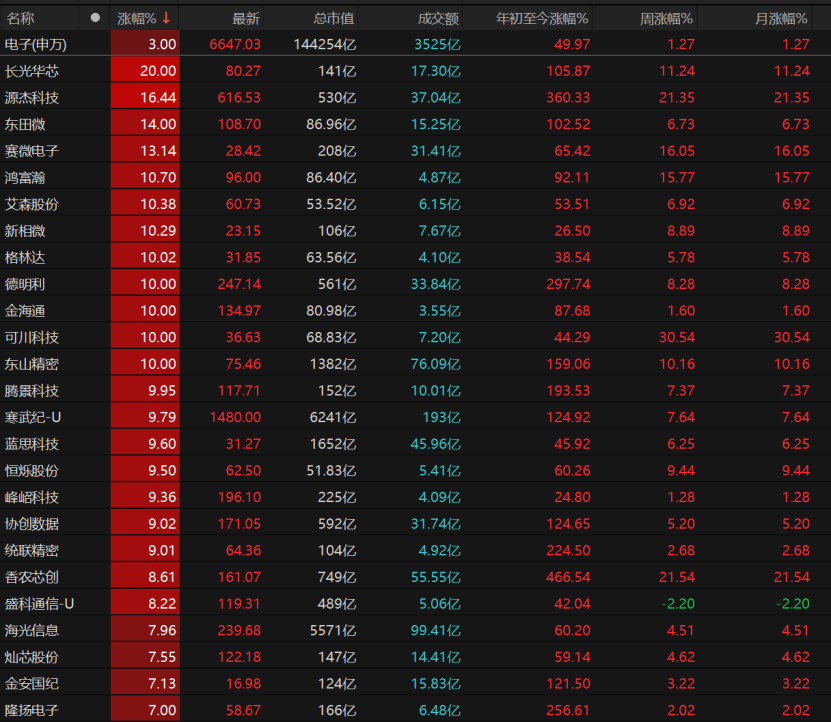
Task: Click the dot marker beside 恒烁股份
Action: pyautogui.click(x=95, y=470)
